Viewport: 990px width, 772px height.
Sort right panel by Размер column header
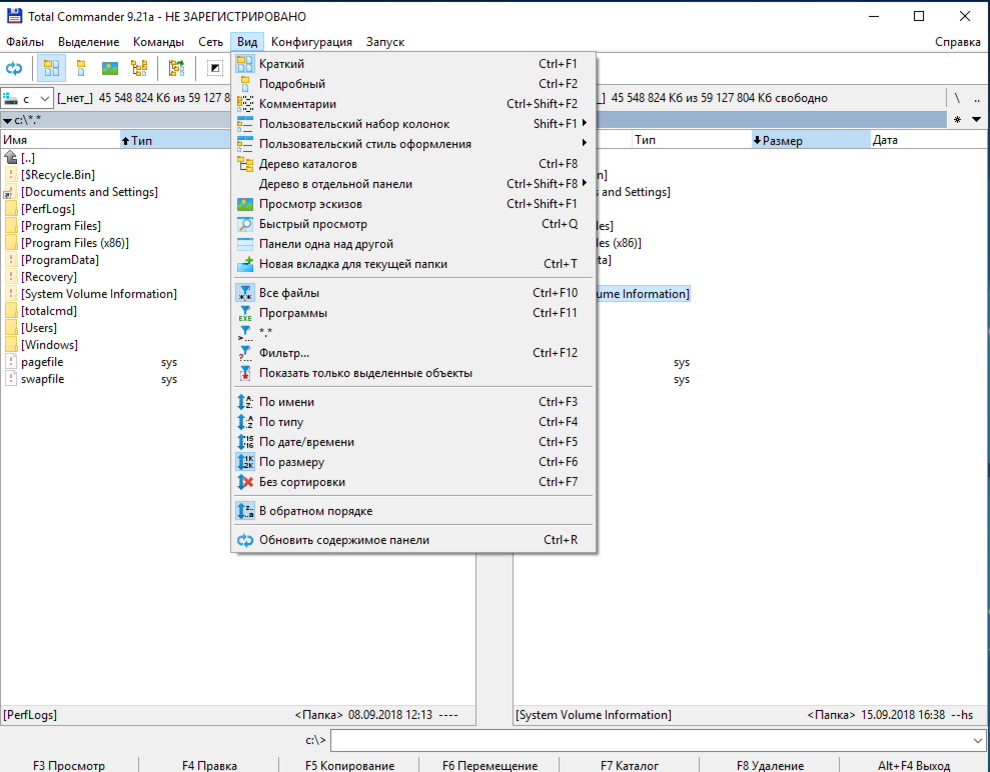(811, 140)
